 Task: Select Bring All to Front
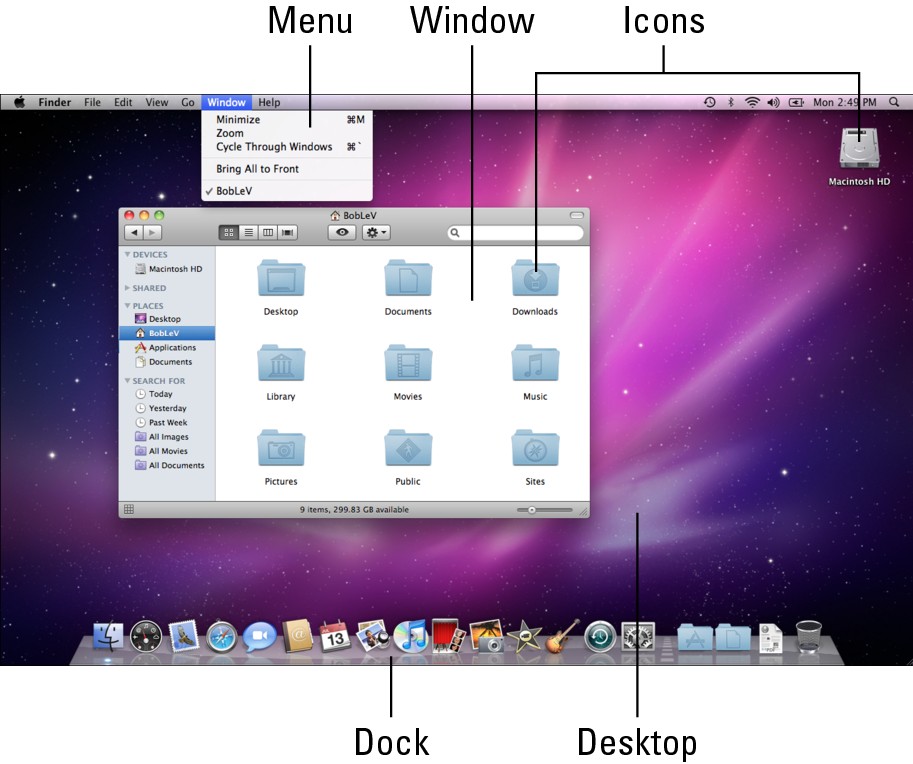(257, 169)
